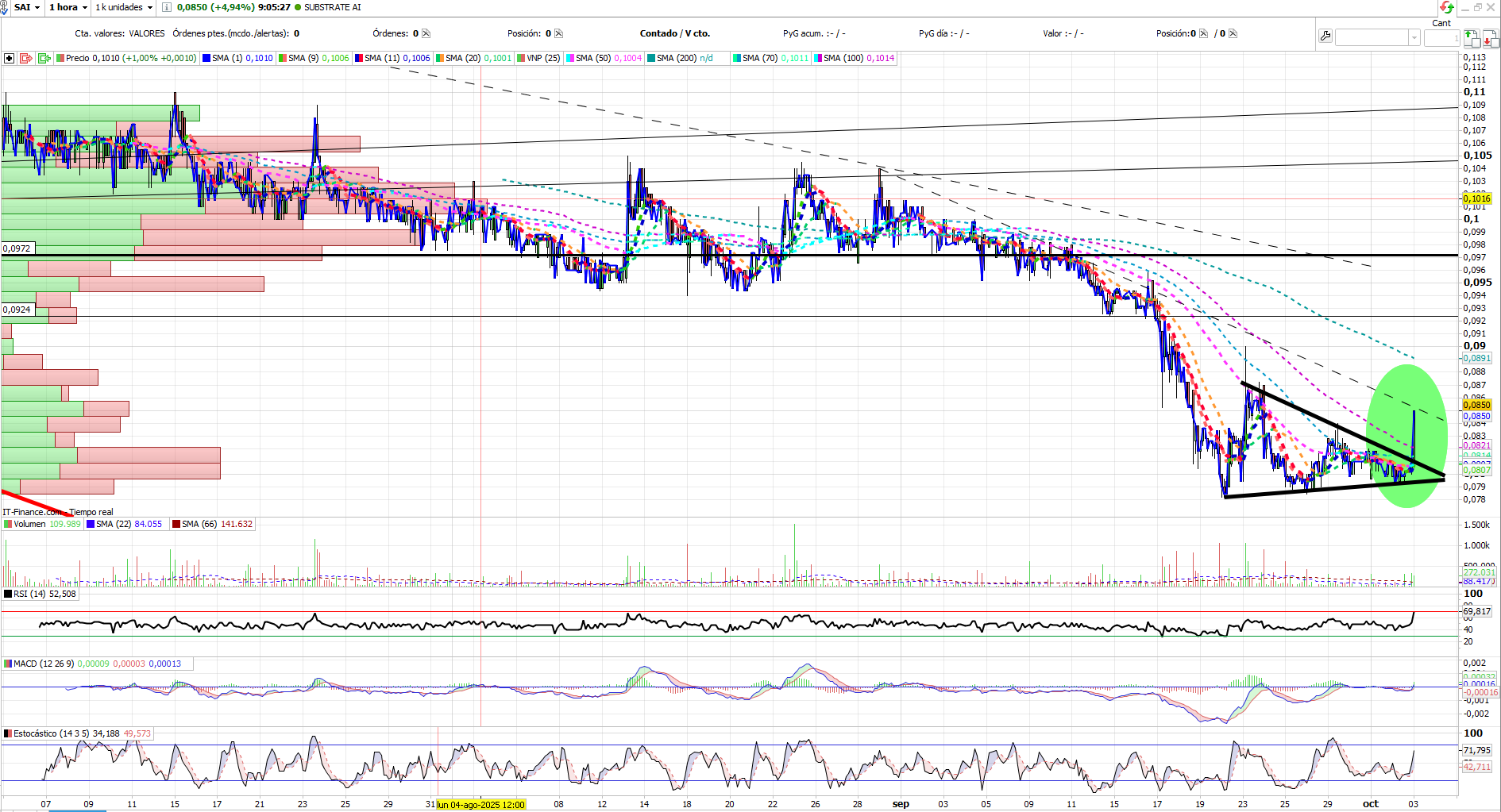Click the red-green refresh arrows icon
Image resolution: width=1501 pixels, height=812 pixels.
[1447, 7]
